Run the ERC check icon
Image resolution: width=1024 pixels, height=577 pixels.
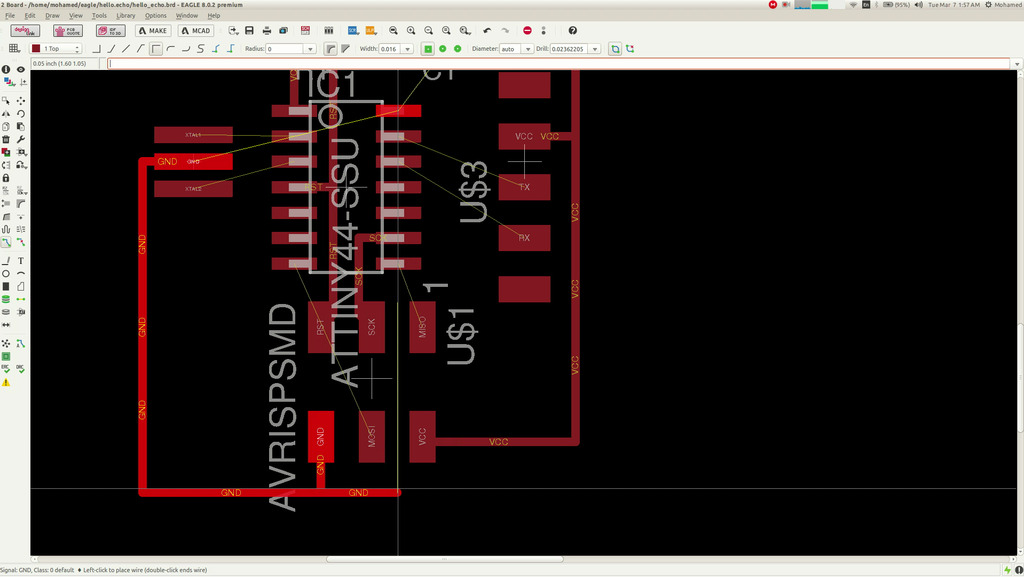coord(6,369)
